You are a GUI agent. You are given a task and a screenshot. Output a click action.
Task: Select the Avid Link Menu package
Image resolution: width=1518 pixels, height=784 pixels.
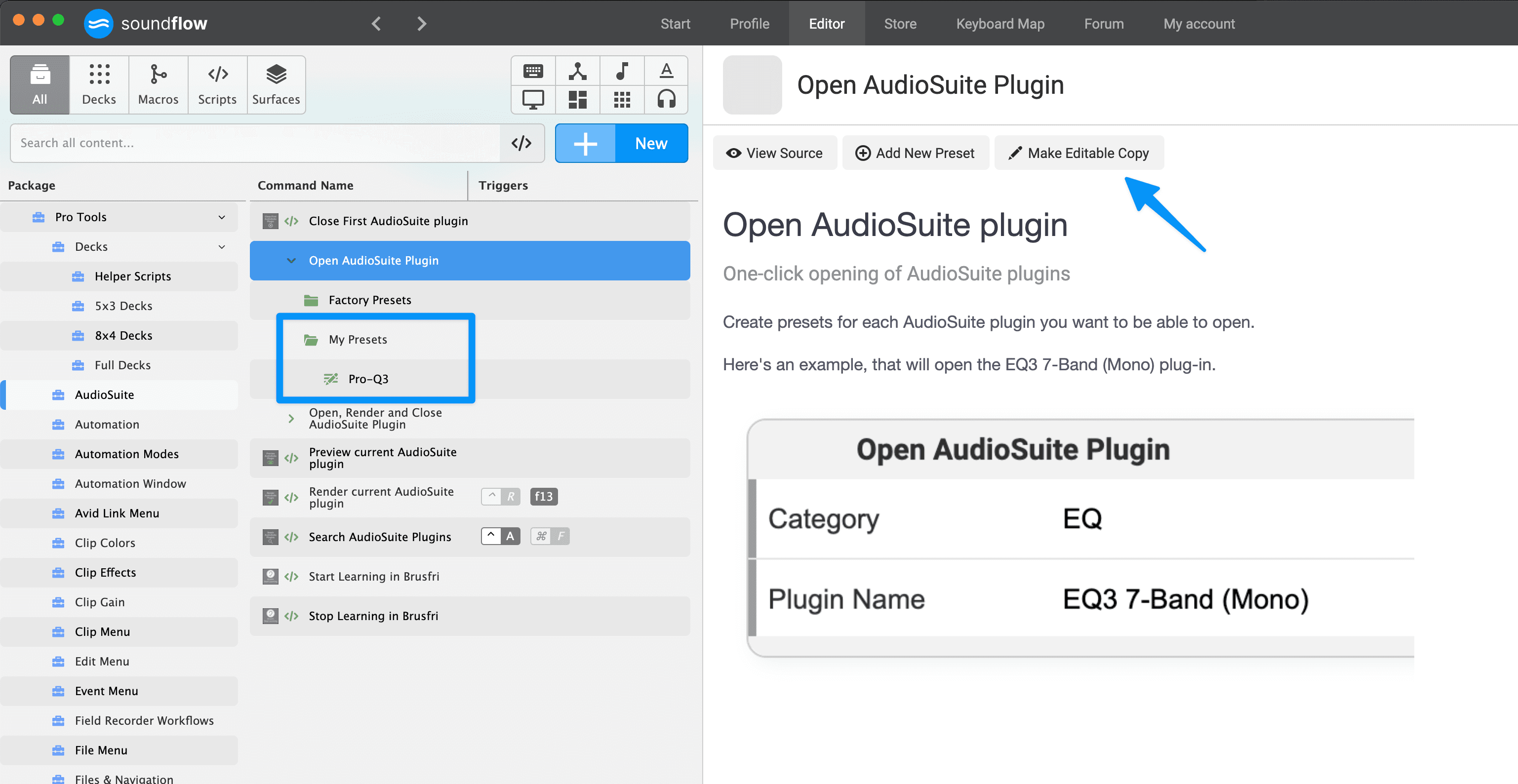[x=119, y=513]
